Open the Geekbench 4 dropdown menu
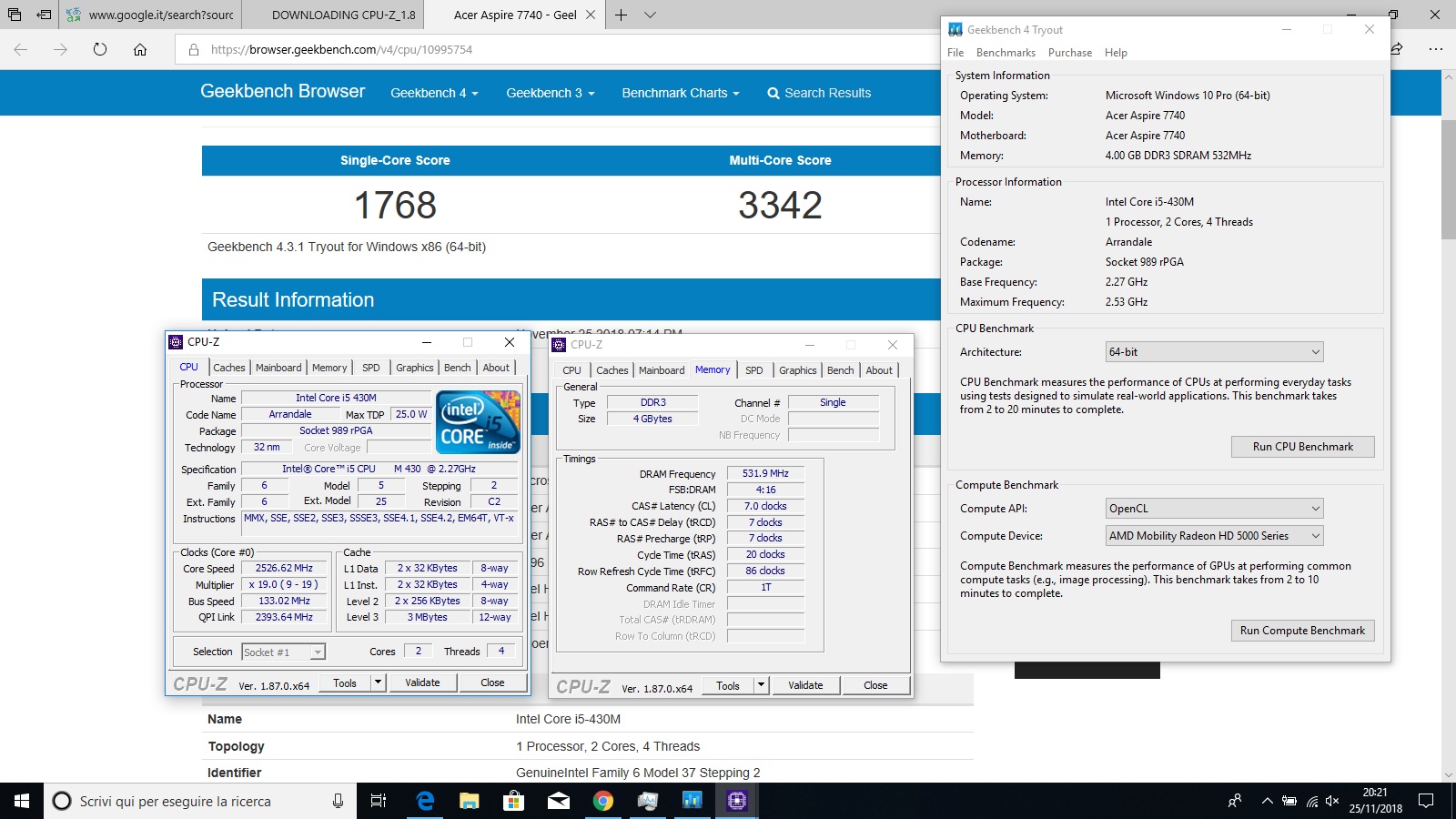1456x819 pixels. [x=434, y=93]
